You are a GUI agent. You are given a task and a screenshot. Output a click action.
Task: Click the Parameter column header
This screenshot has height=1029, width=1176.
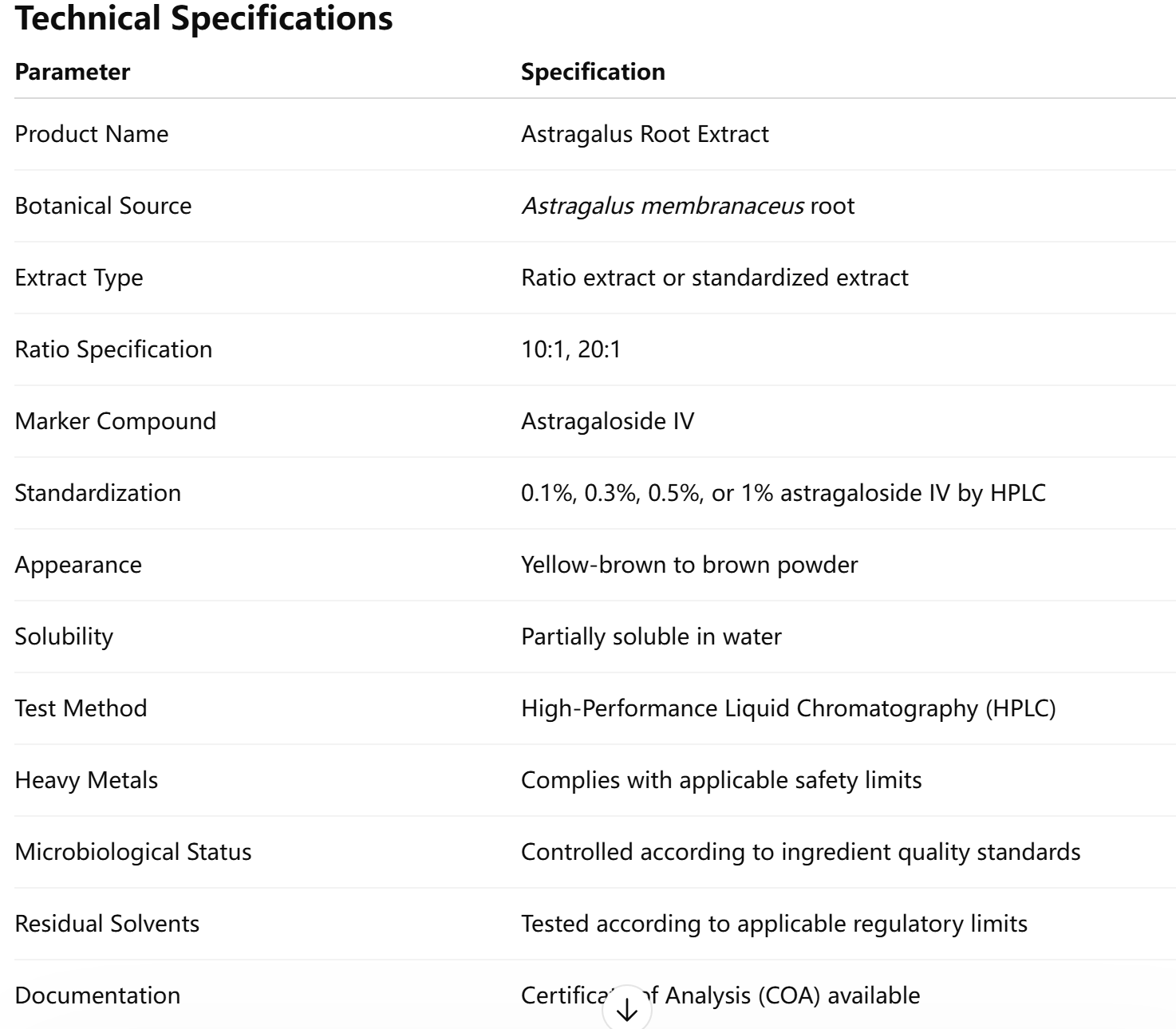(73, 72)
